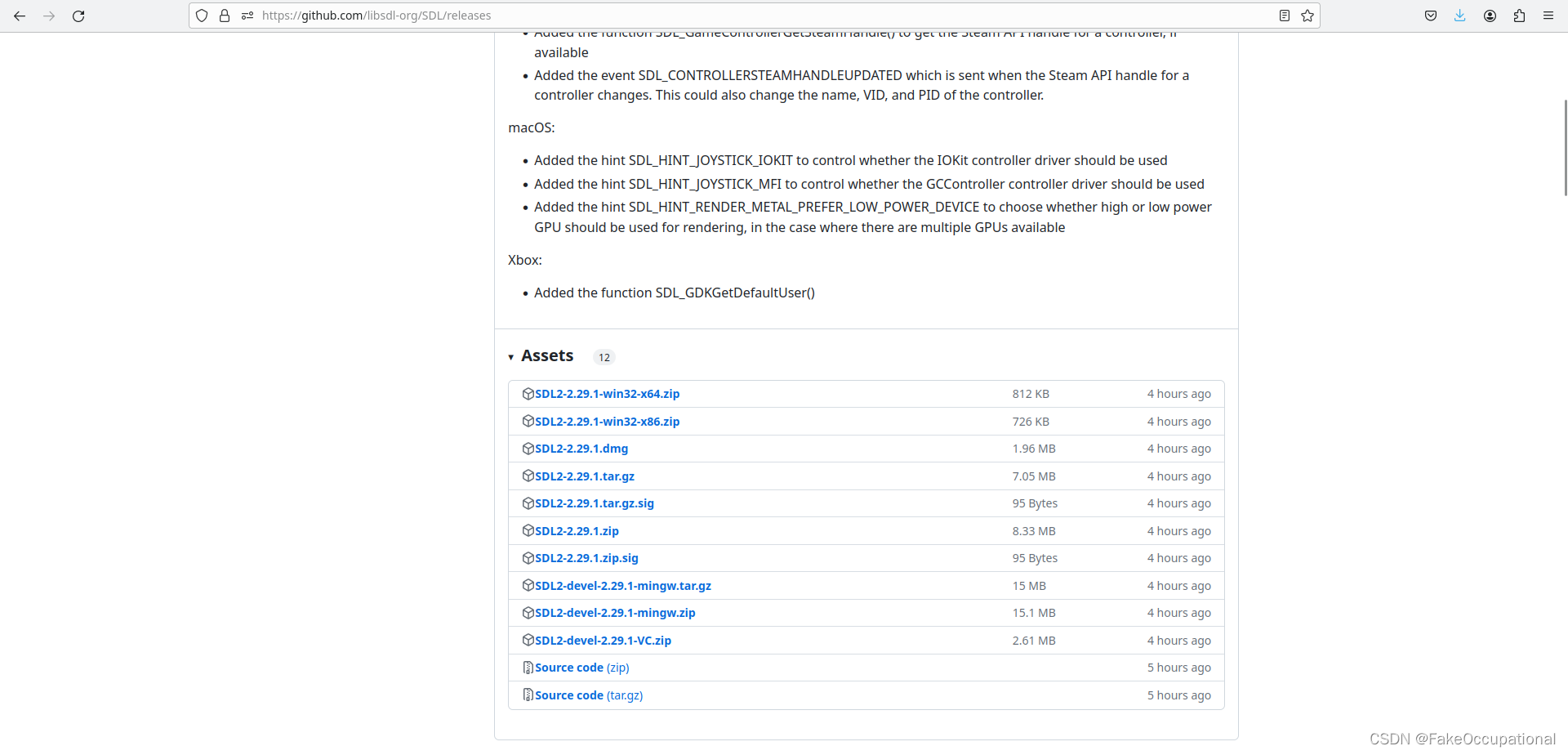1568x755 pixels.
Task: Click the 2.61 MB size value
Action: click(x=1034, y=641)
